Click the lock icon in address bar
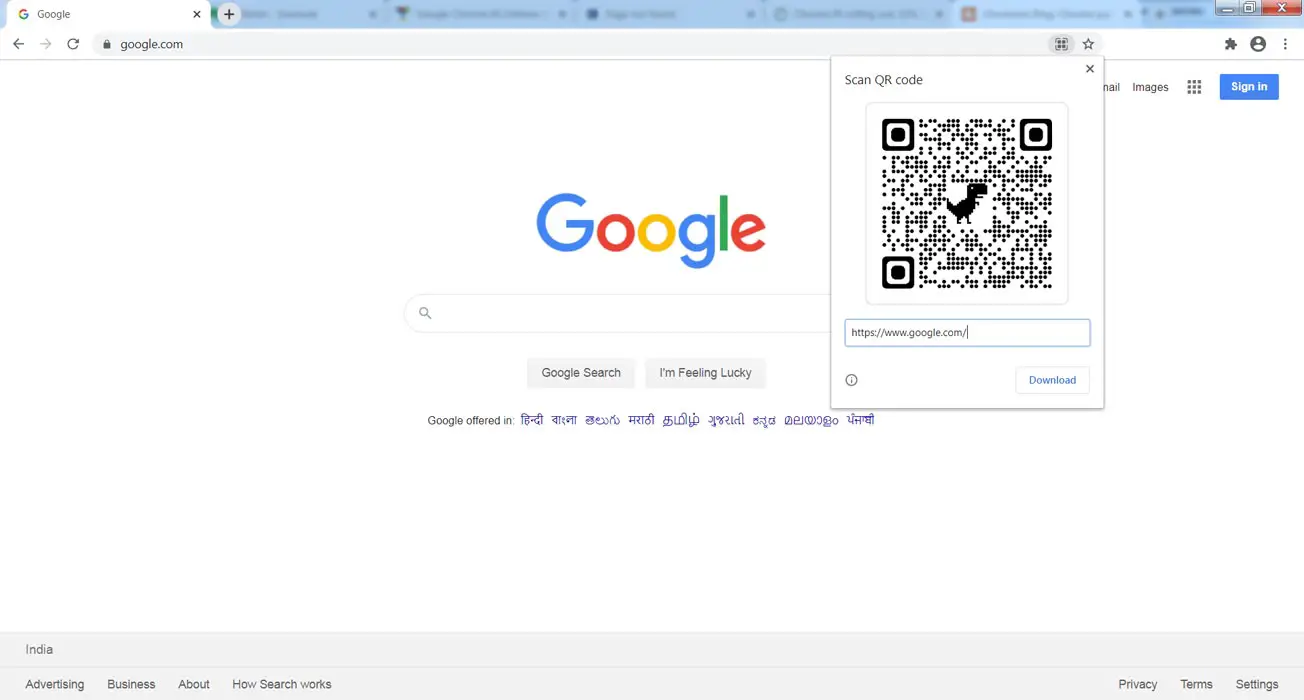This screenshot has height=700, width=1304. point(107,44)
